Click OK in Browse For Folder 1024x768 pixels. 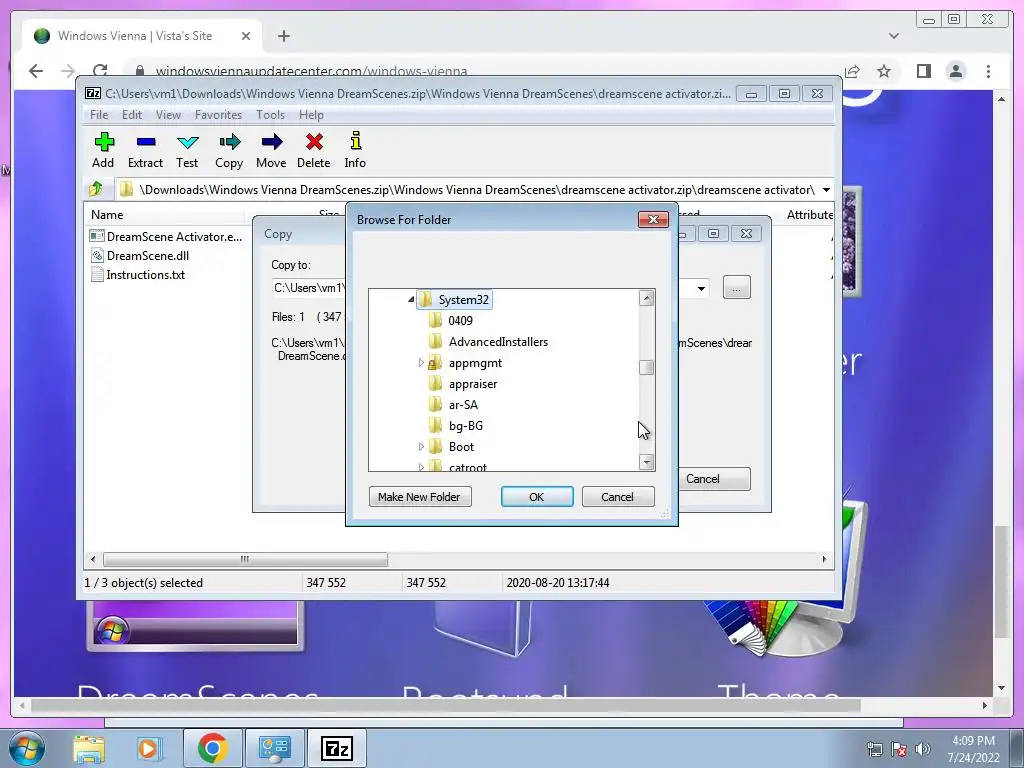(537, 496)
